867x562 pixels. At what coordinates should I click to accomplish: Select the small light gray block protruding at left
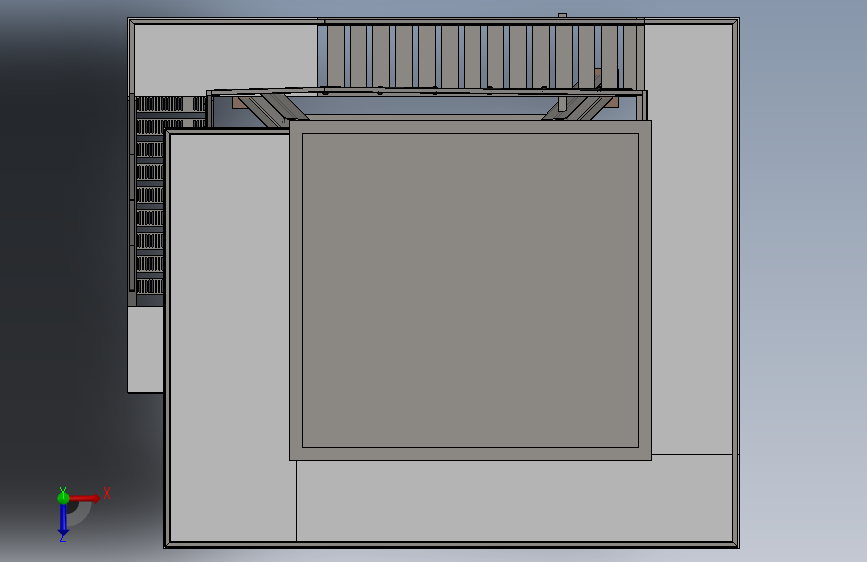tap(145, 350)
